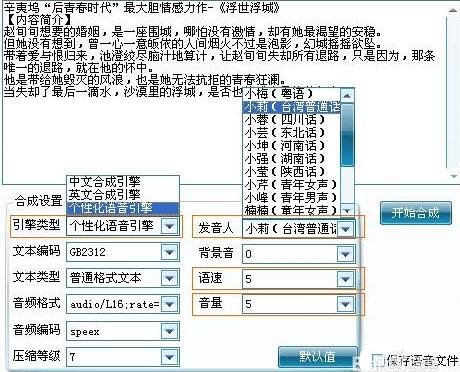The image size is (460, 372).
Task: Click the text area scroll-up arrow
Action: 453,11
